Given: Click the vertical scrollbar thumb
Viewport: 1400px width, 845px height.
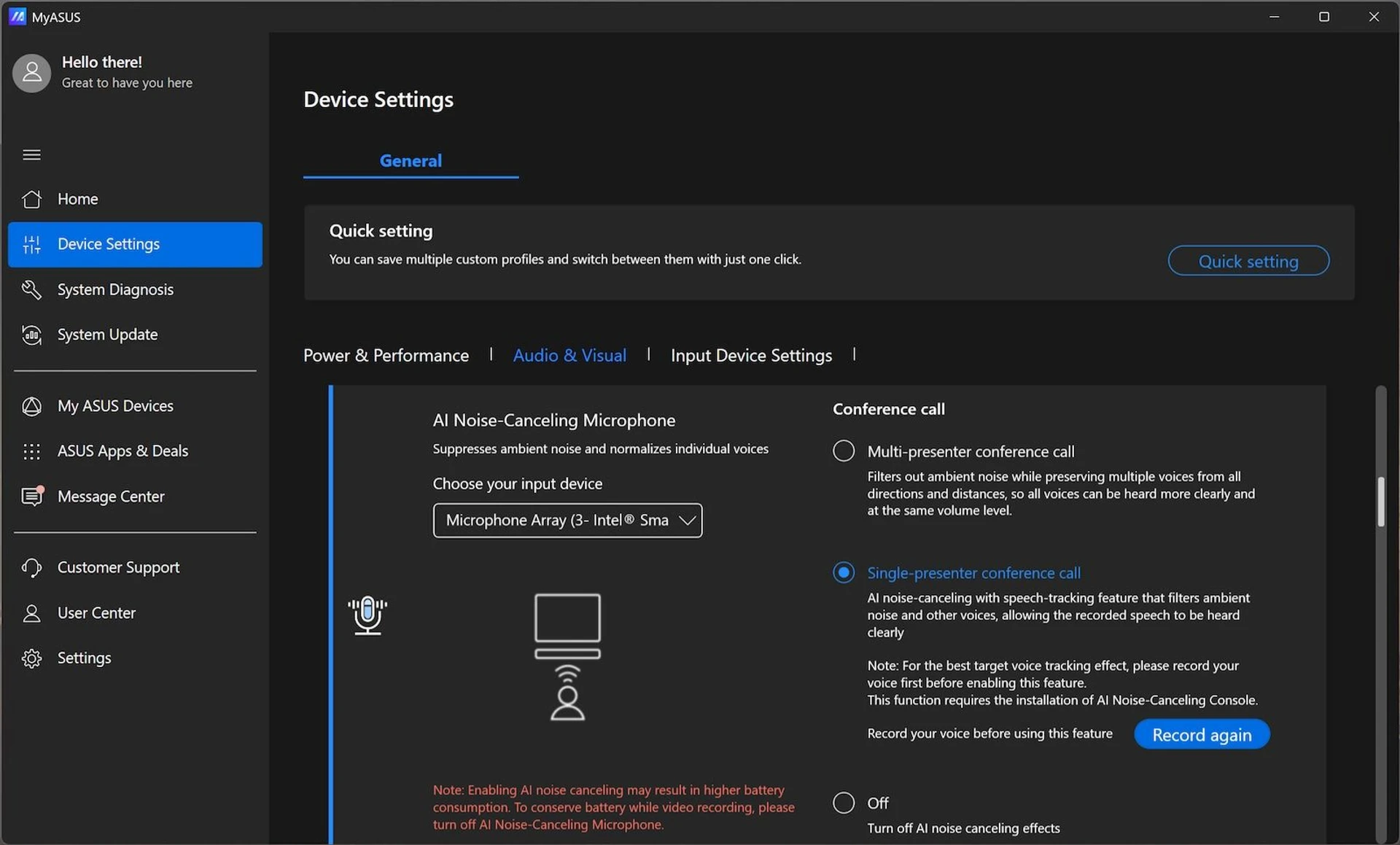Looking at the screenshot, I should [1380, 502].
